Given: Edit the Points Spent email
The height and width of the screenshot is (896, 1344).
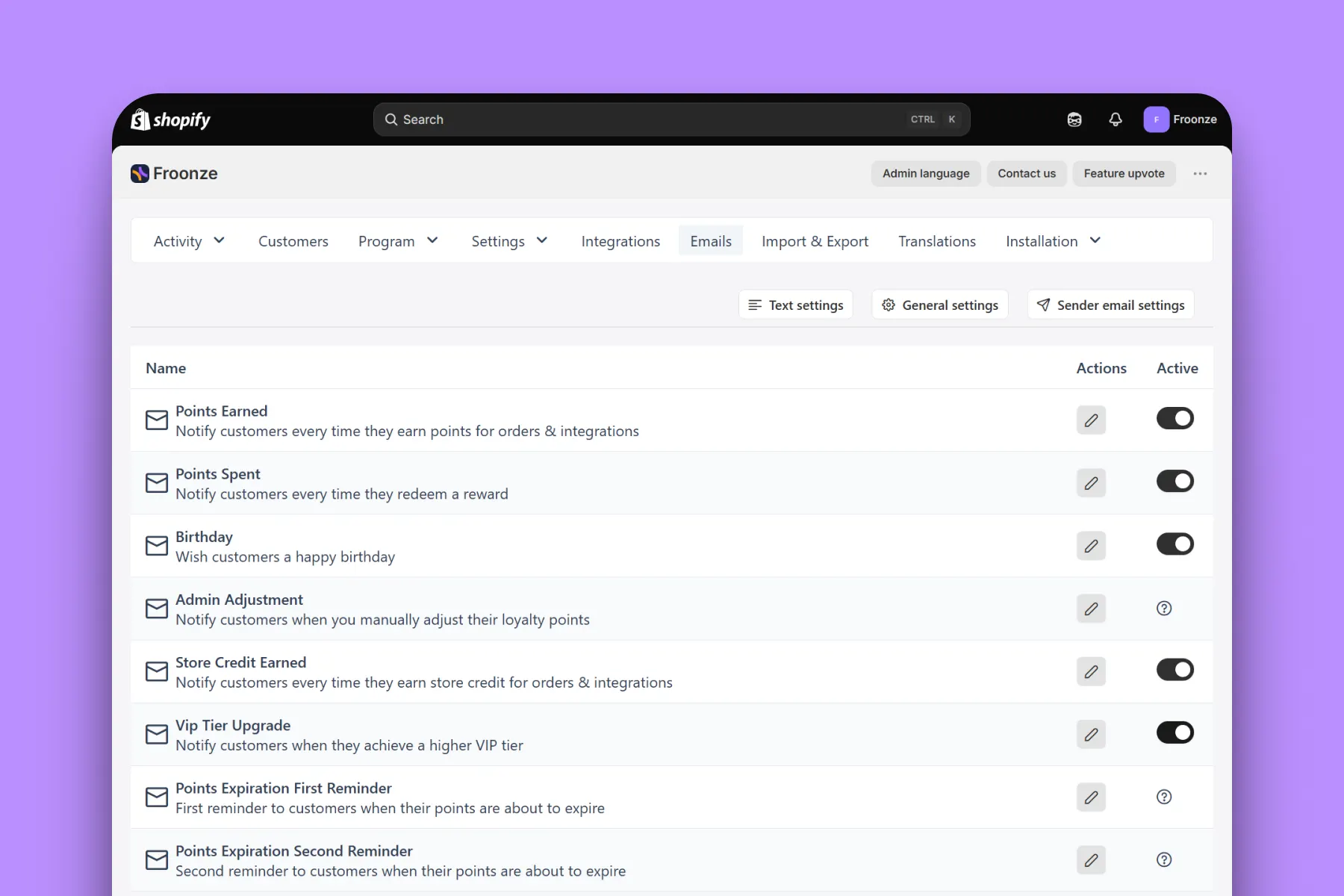Looking at the screenshot, I should click(x=1091, y=482).
